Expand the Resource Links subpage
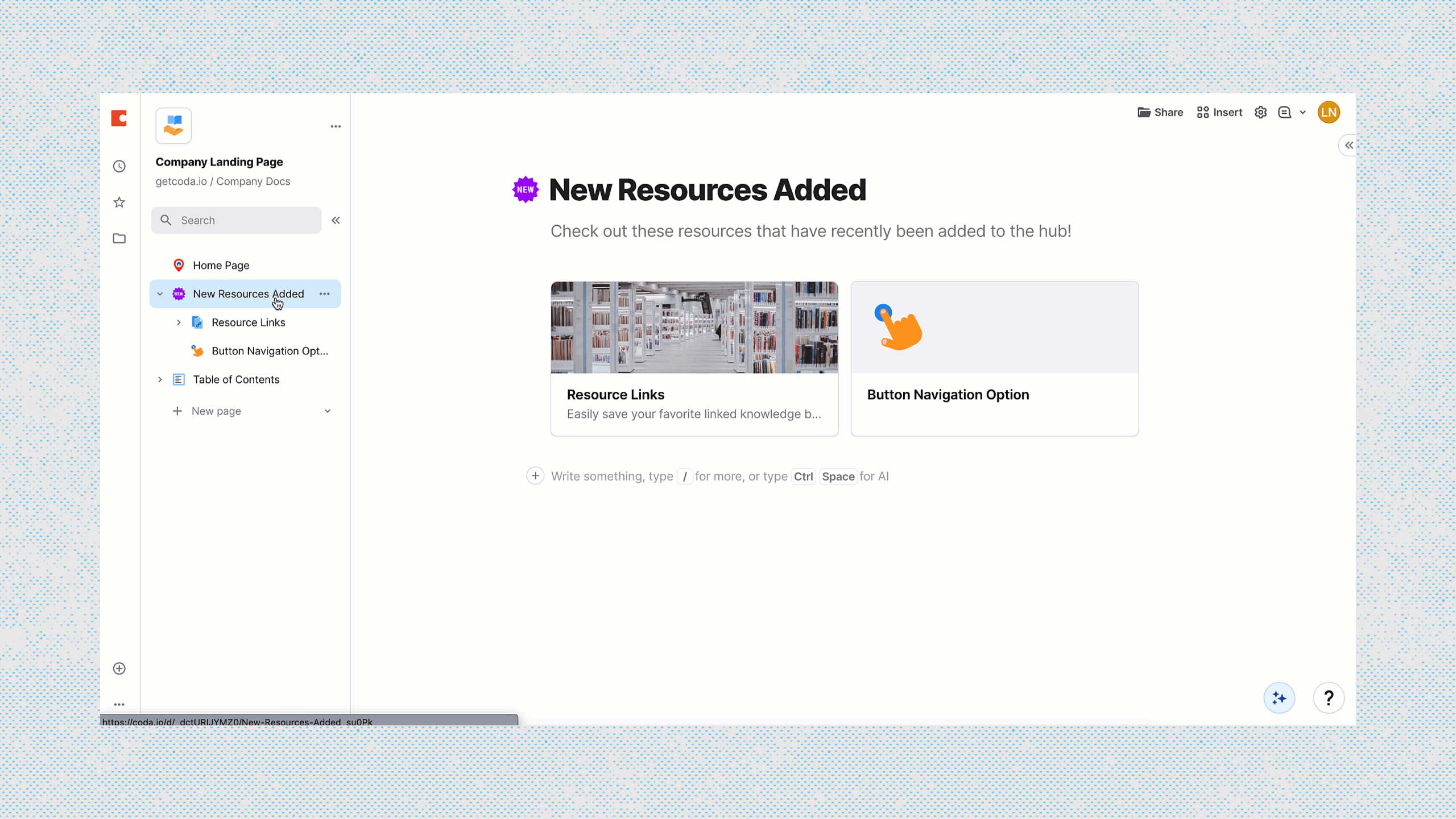1456x819 pixels. coord(178,322)
